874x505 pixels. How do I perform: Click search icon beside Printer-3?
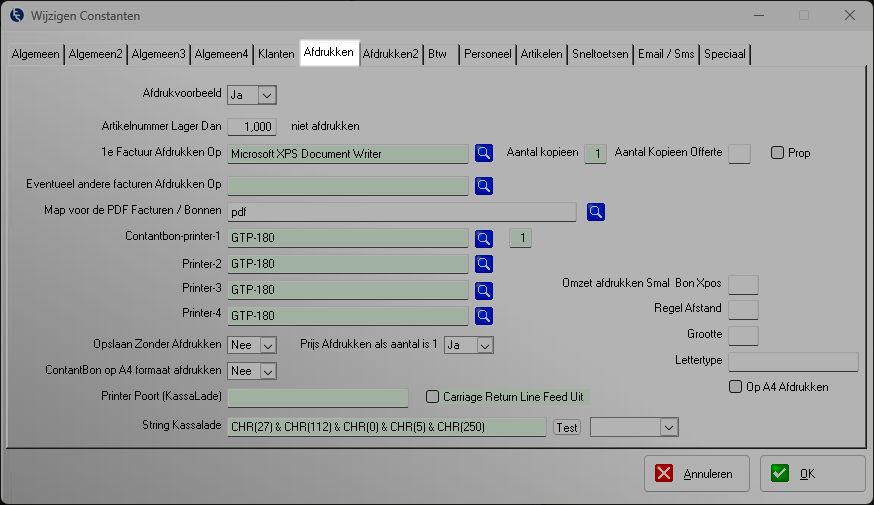pyautogui.click(x=484, y=290)
